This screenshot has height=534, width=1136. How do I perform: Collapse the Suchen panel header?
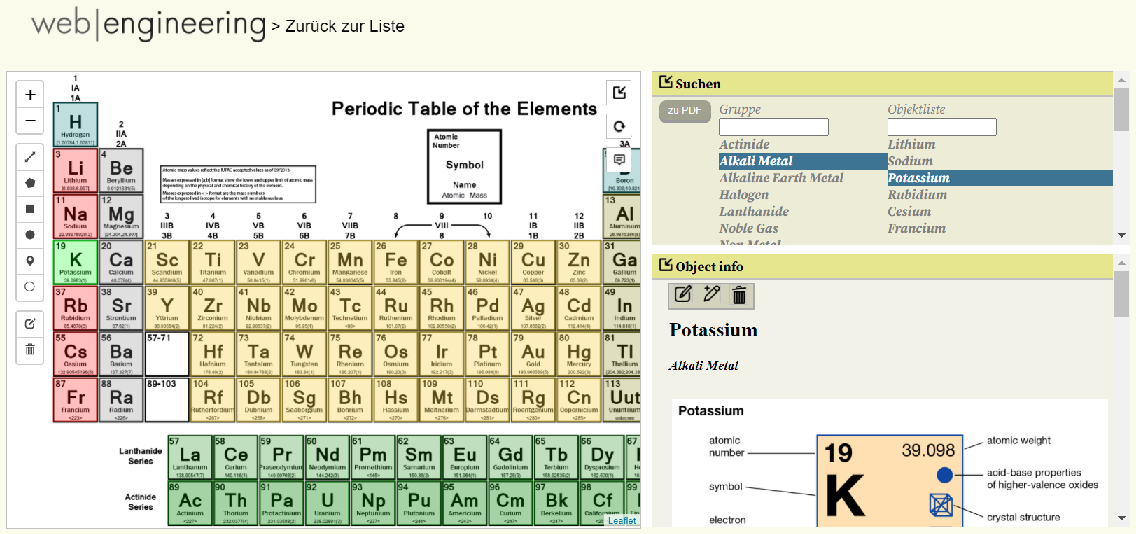pyautogui.click(x=666, y=83)
